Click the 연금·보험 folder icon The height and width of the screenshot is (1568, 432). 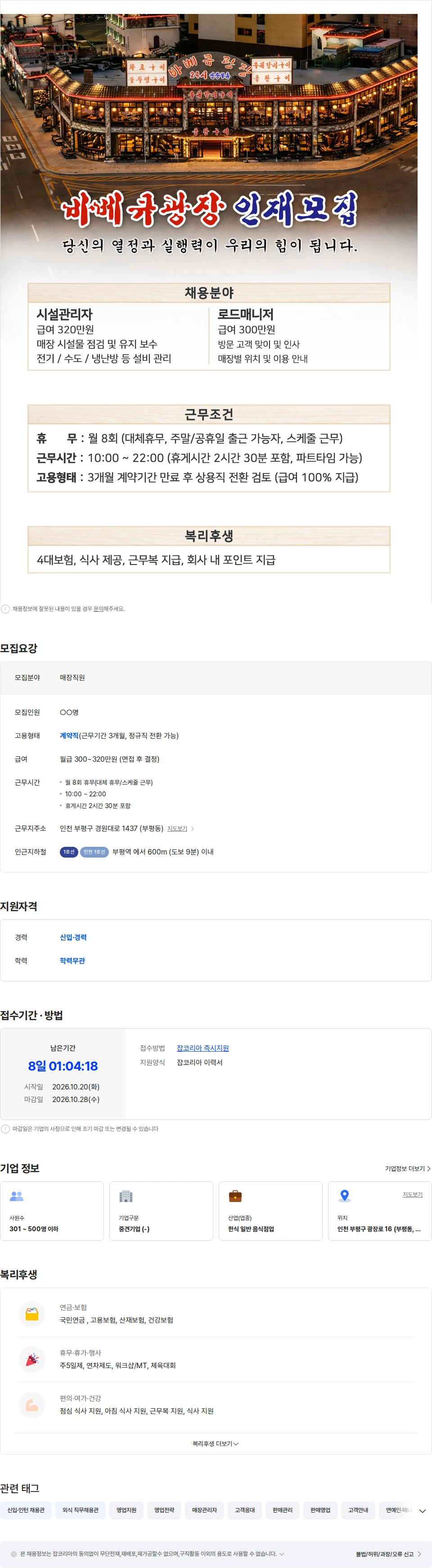click(32, 1314)
